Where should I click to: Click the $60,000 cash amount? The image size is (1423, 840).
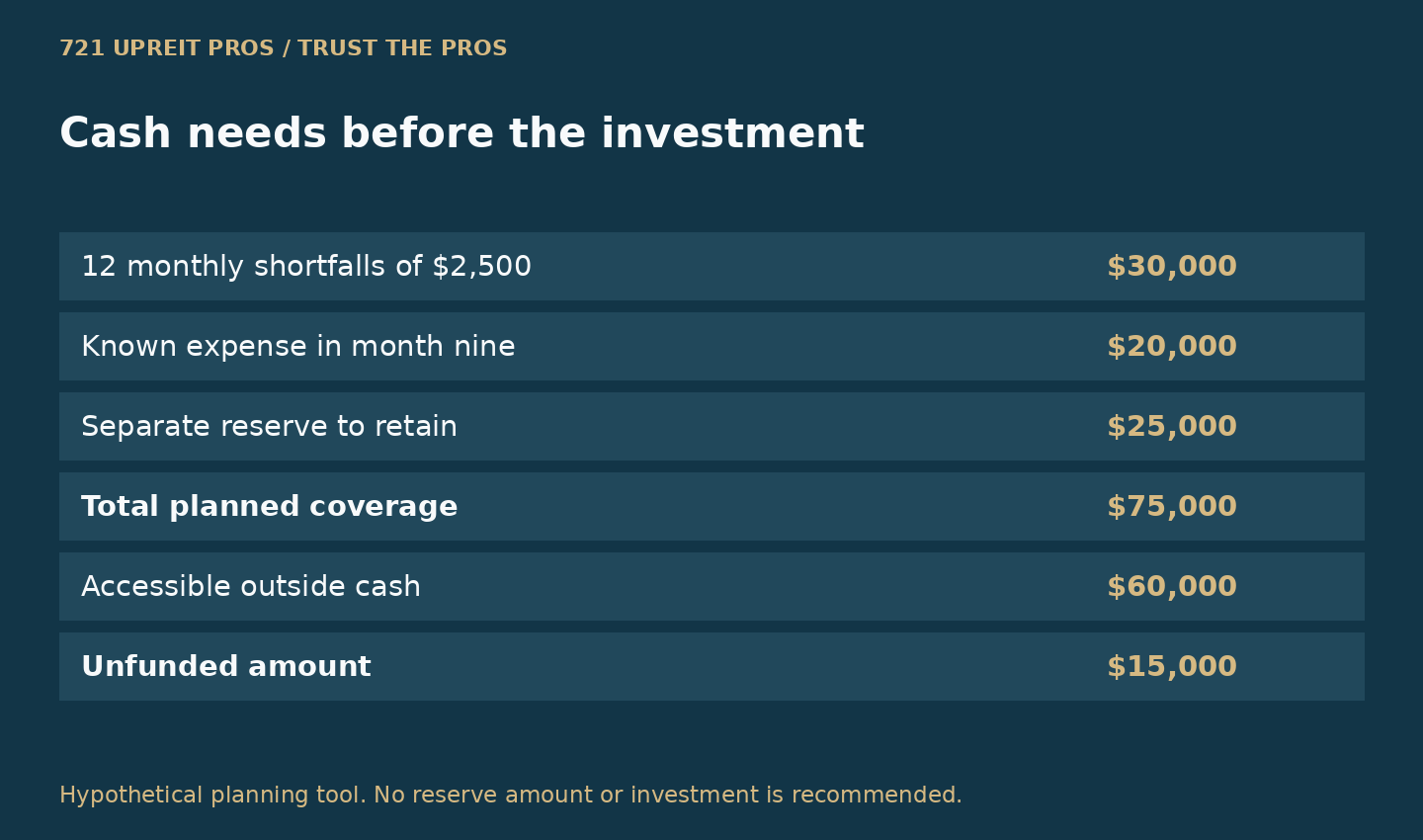click(x=1172, y=587)
